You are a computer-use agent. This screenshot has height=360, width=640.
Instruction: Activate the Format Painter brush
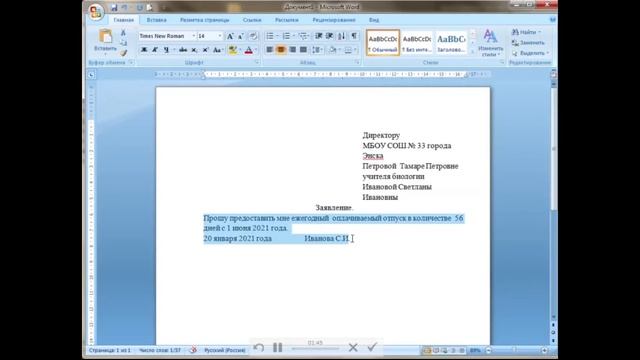(123, 53)
